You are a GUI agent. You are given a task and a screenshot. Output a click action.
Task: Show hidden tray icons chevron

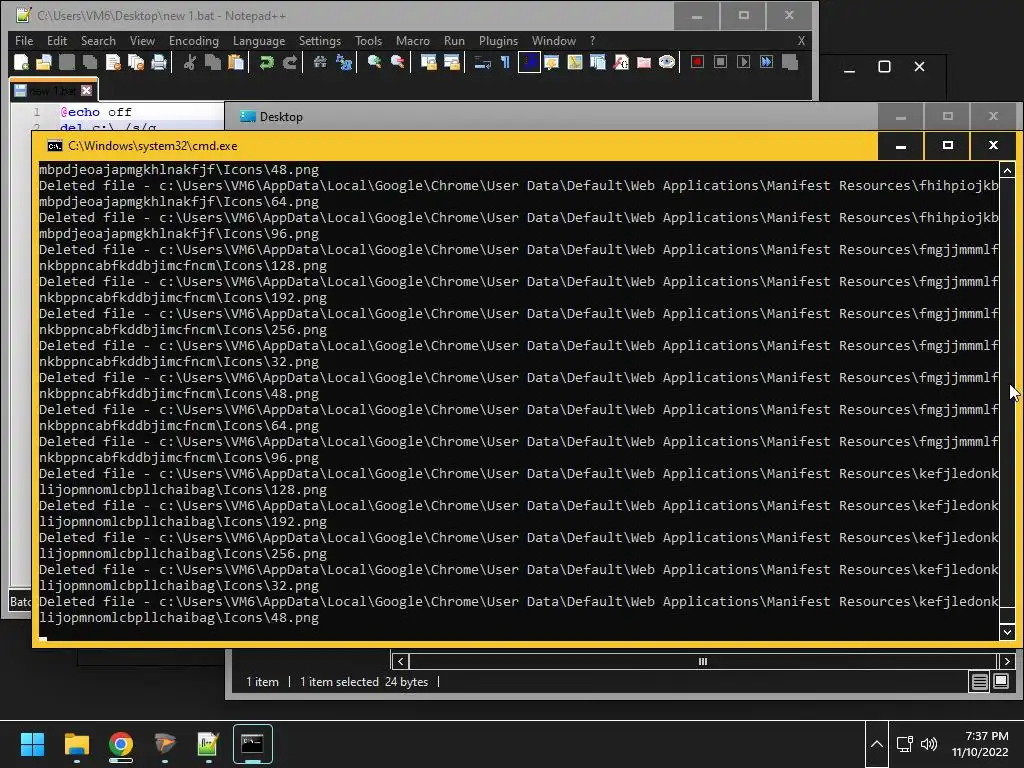[x=876, y=744]
